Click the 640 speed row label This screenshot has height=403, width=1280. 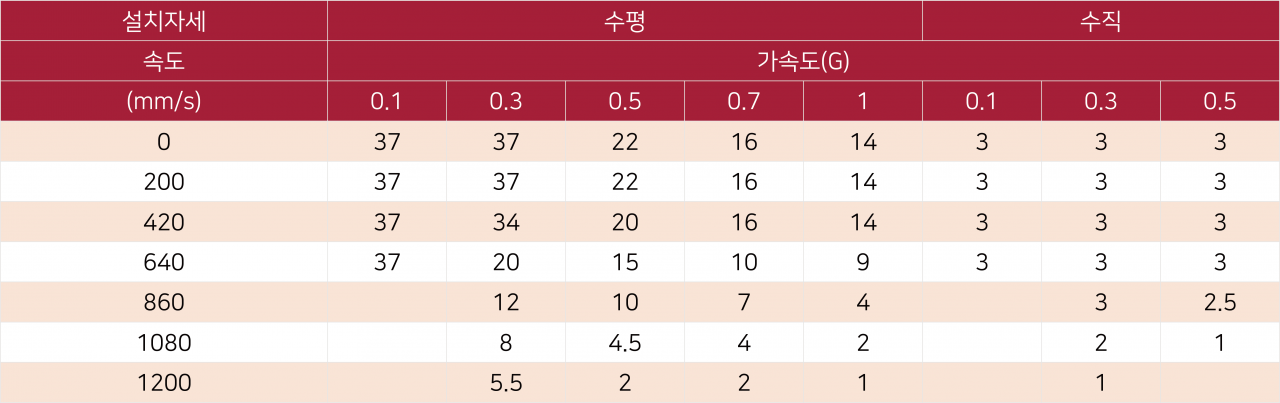pyautogui.click(x=163, y=262)
